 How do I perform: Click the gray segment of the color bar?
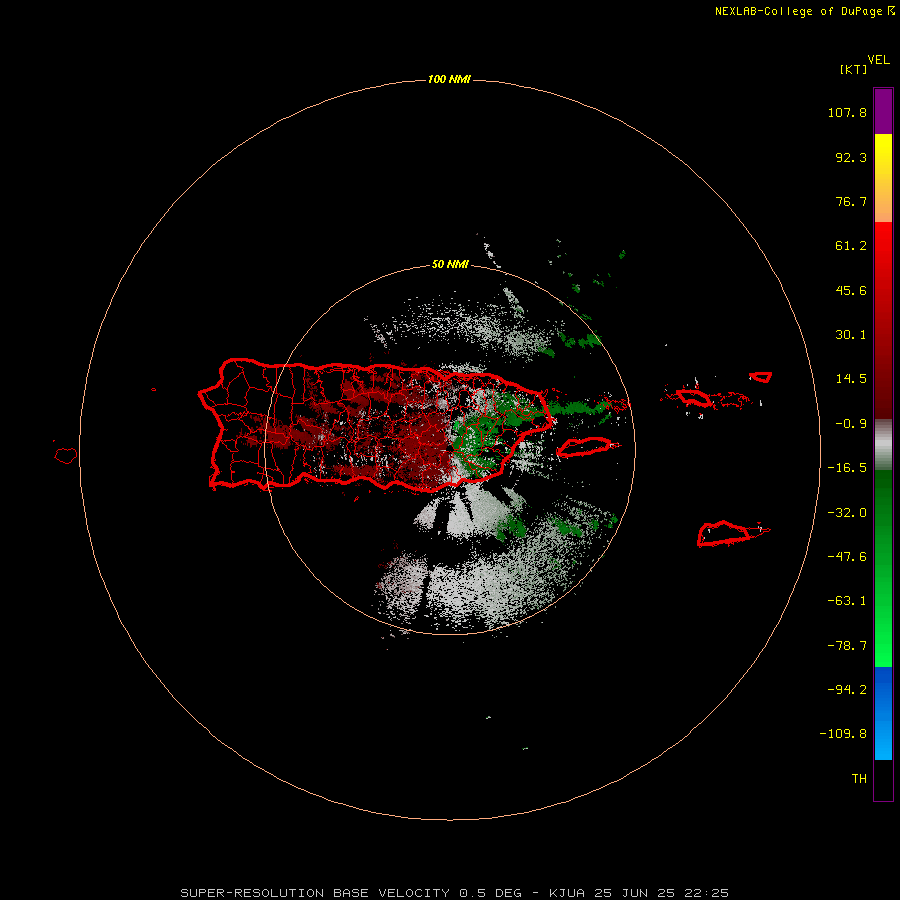point(883,444)
